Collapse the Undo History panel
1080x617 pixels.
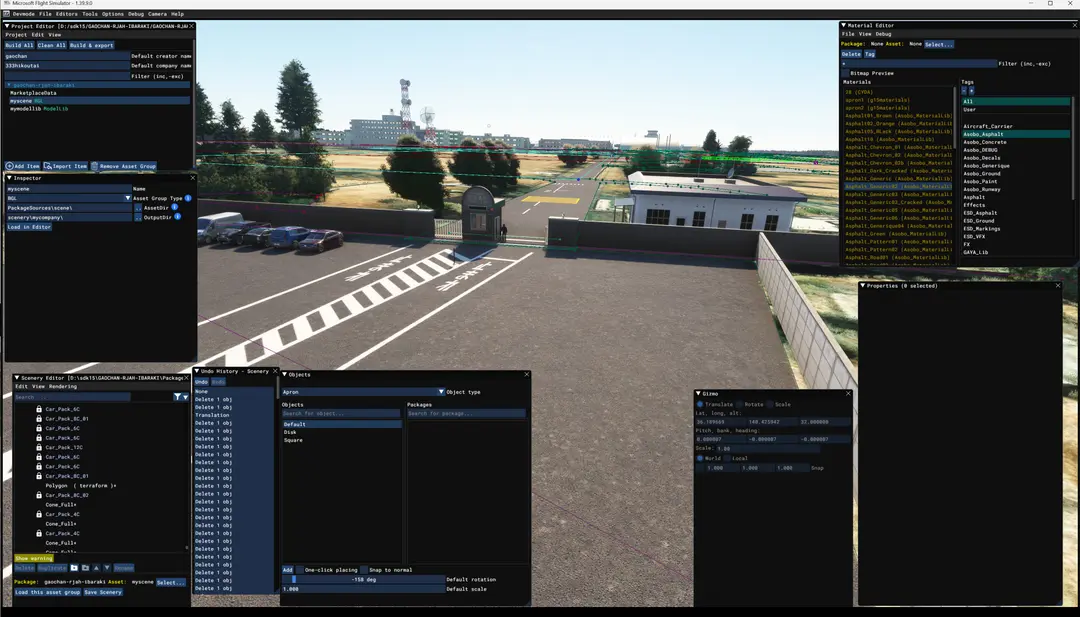197,371
